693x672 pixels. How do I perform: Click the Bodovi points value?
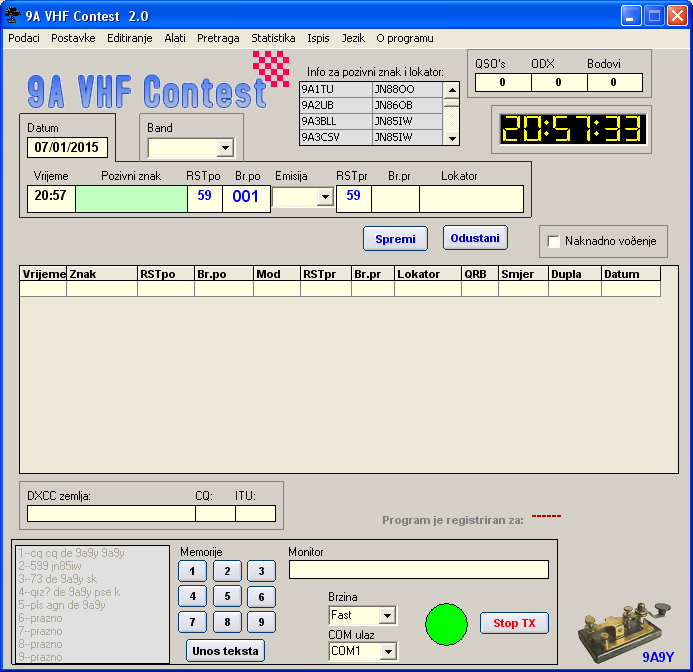[614, 83]
